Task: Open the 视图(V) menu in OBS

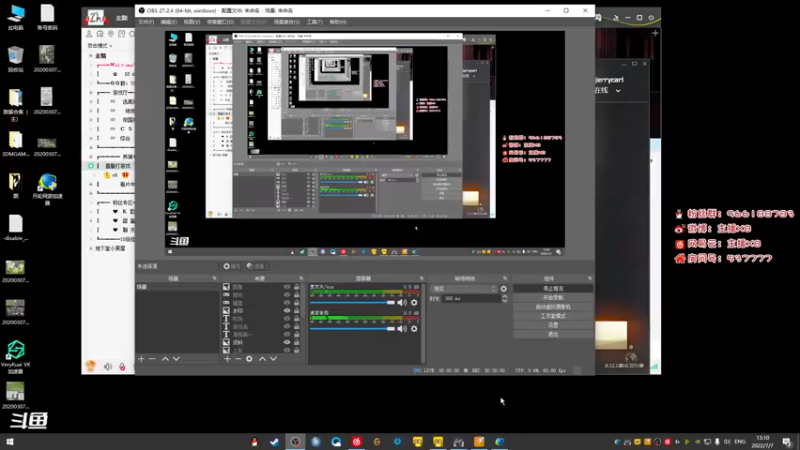Action: coord(192,22)
